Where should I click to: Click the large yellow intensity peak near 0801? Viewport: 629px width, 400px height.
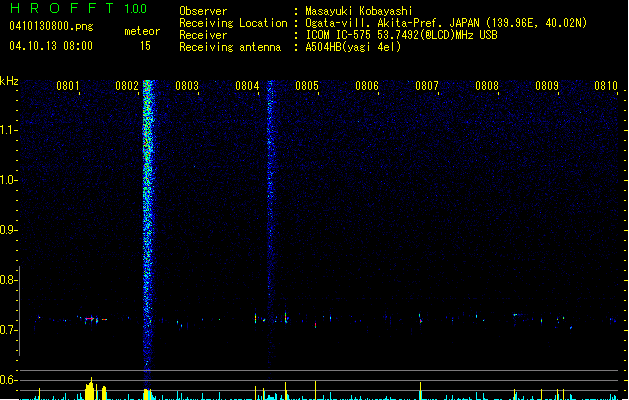click(x=90, y=389)
